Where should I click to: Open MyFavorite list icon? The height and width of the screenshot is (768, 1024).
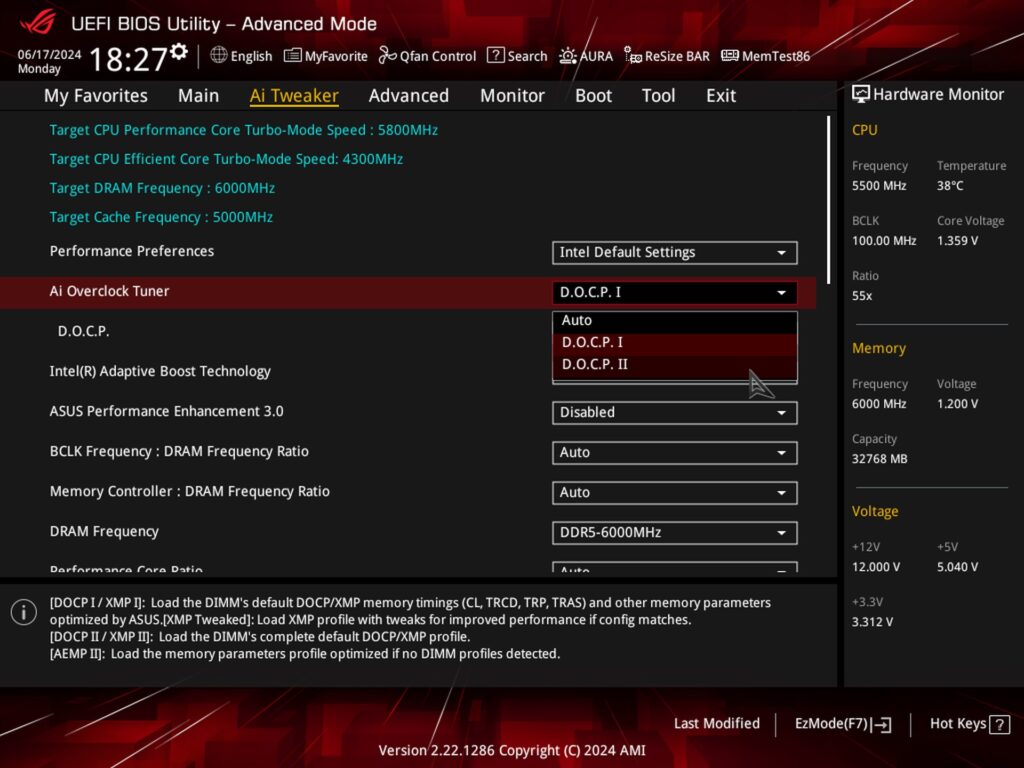[x=293, y=56]
